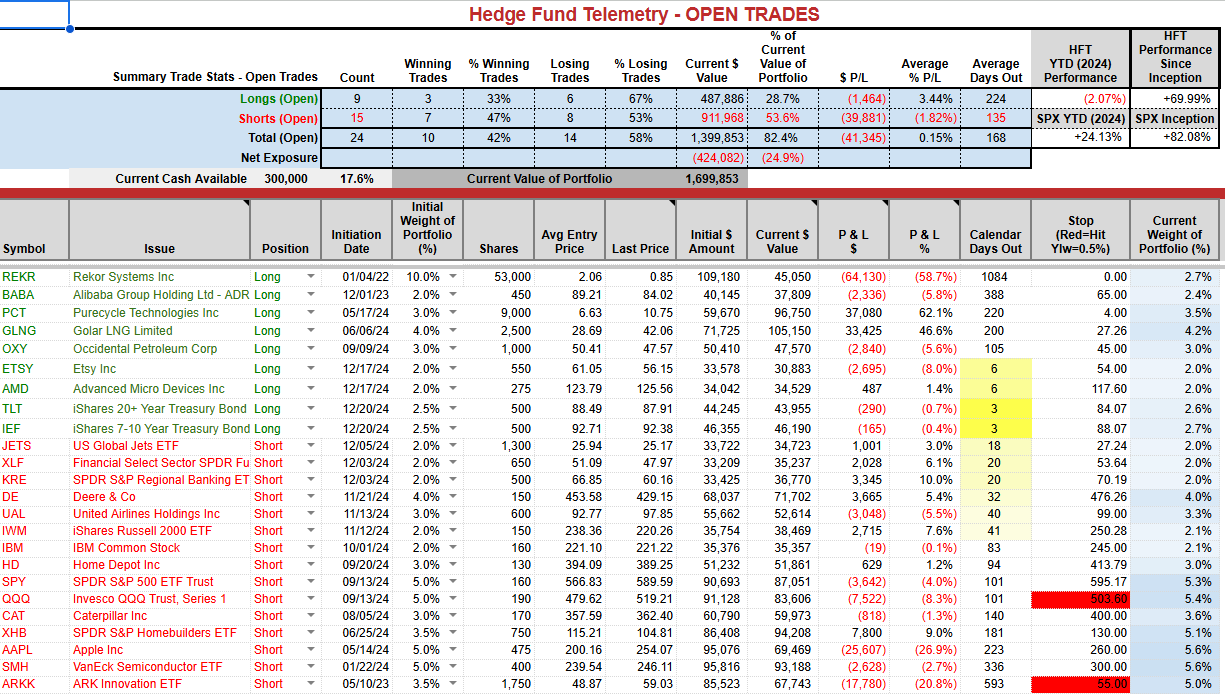The height and width of the screenshot is (697, 1225).
Task: Select the "Stop (Red=Hit Ylw=0.5%)" header cell
Action: pyautogui.click(x=1080, y=229)
